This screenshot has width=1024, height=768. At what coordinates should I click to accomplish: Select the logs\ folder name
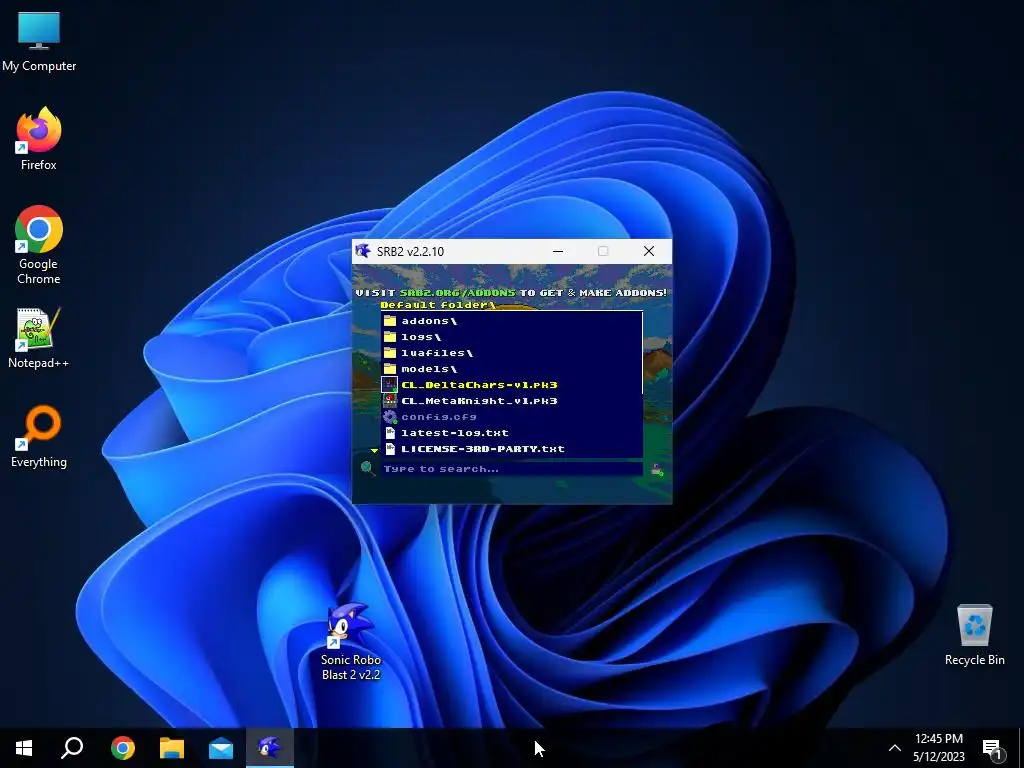[x=421, y=337]
